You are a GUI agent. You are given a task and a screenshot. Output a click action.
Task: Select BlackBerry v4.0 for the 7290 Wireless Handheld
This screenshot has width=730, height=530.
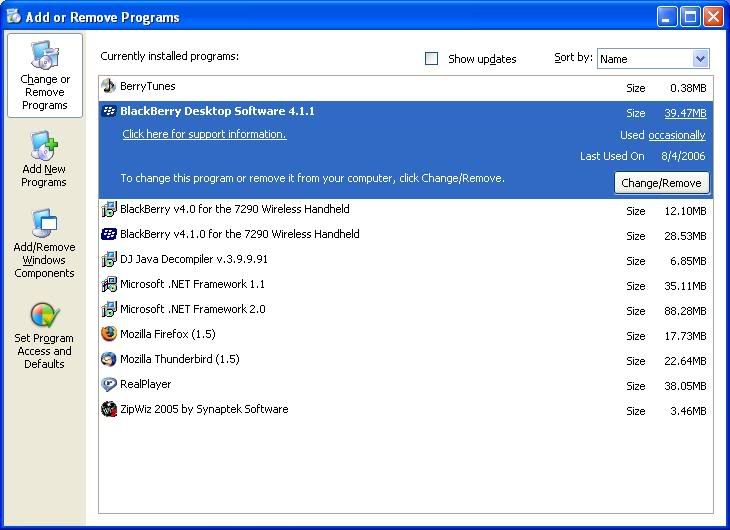coord(235,209)
